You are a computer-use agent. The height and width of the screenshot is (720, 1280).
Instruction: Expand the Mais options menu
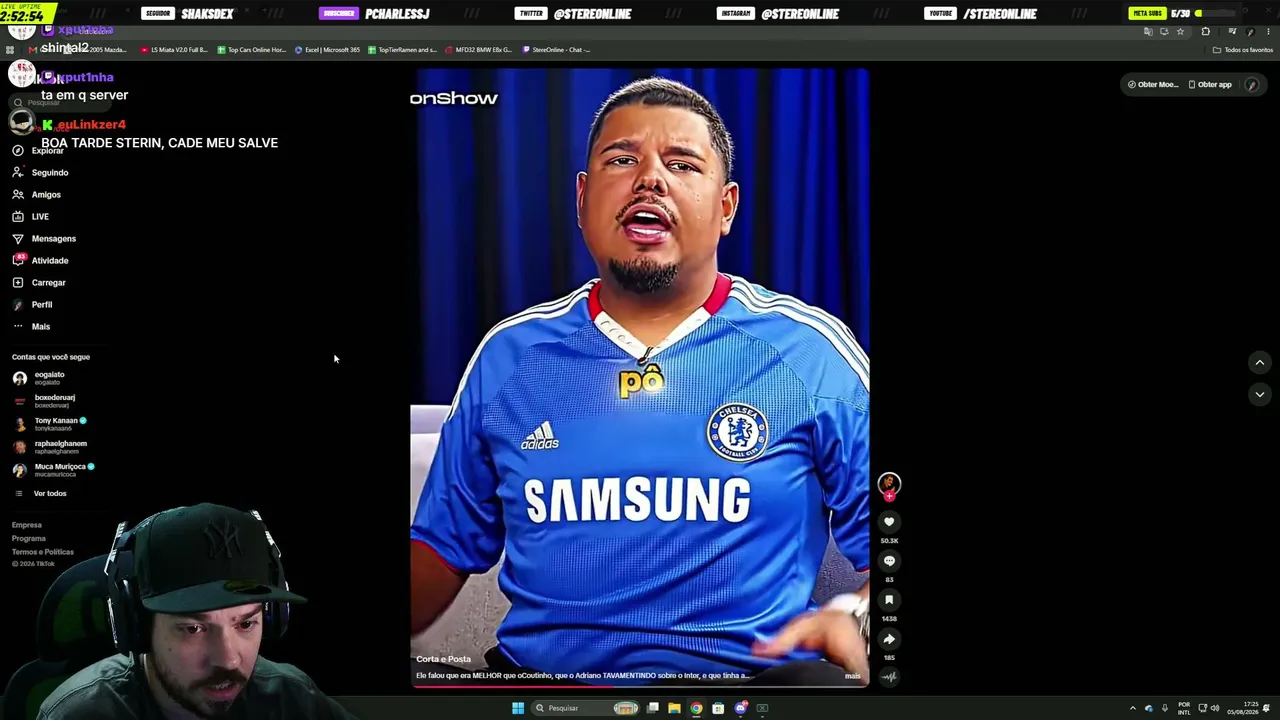point(31,326)
